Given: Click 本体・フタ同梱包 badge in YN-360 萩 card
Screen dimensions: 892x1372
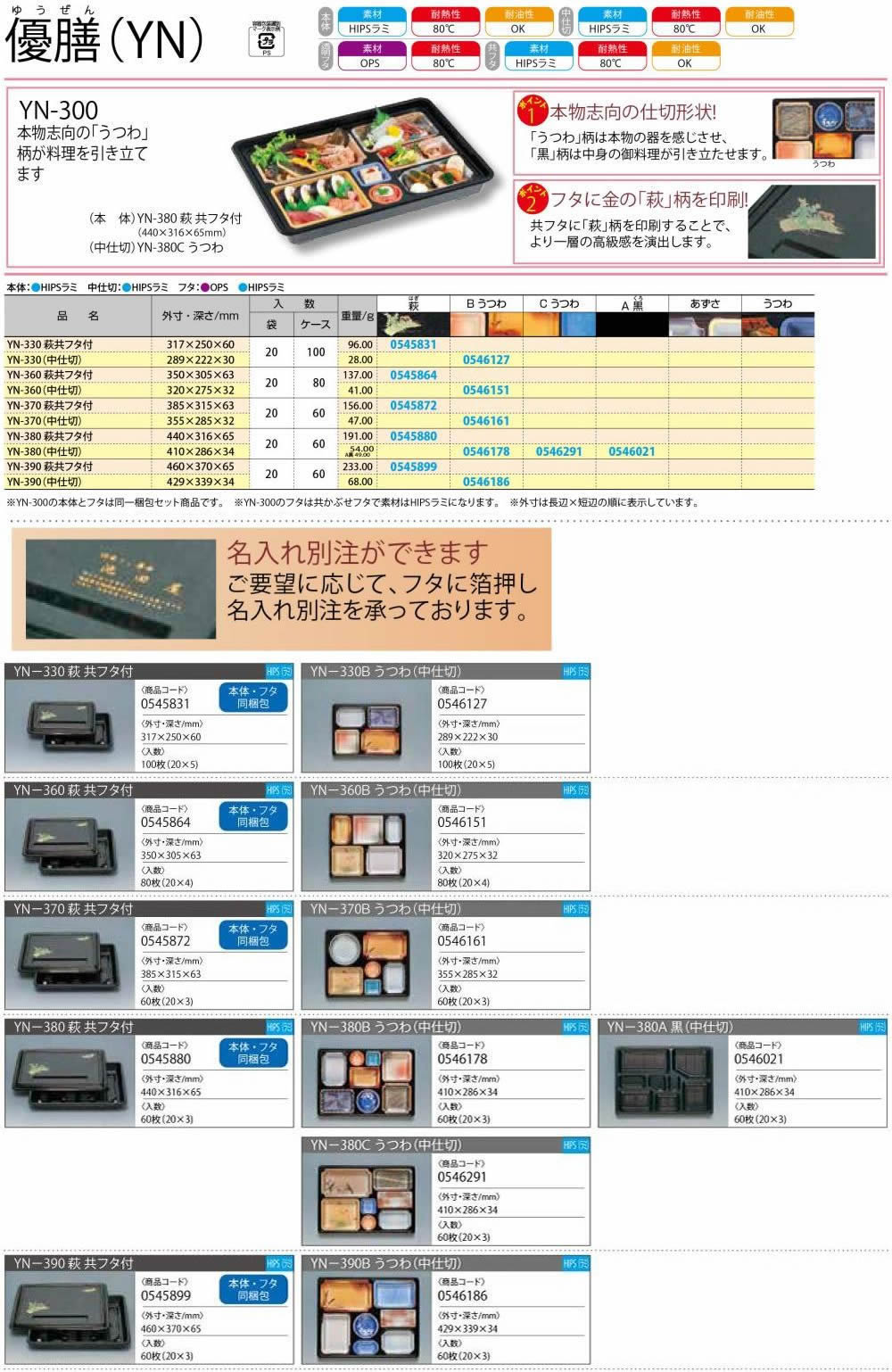Looking at the screenshot, I should (x=253, y=816).
